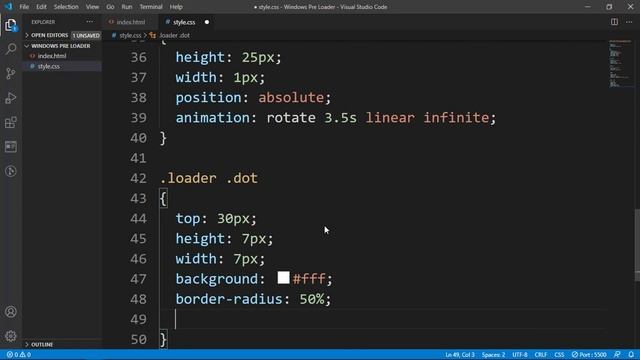Screen dimensions: 640x360
Task: Click the notifications bell in status bar
Action: [x=631, y=355]
